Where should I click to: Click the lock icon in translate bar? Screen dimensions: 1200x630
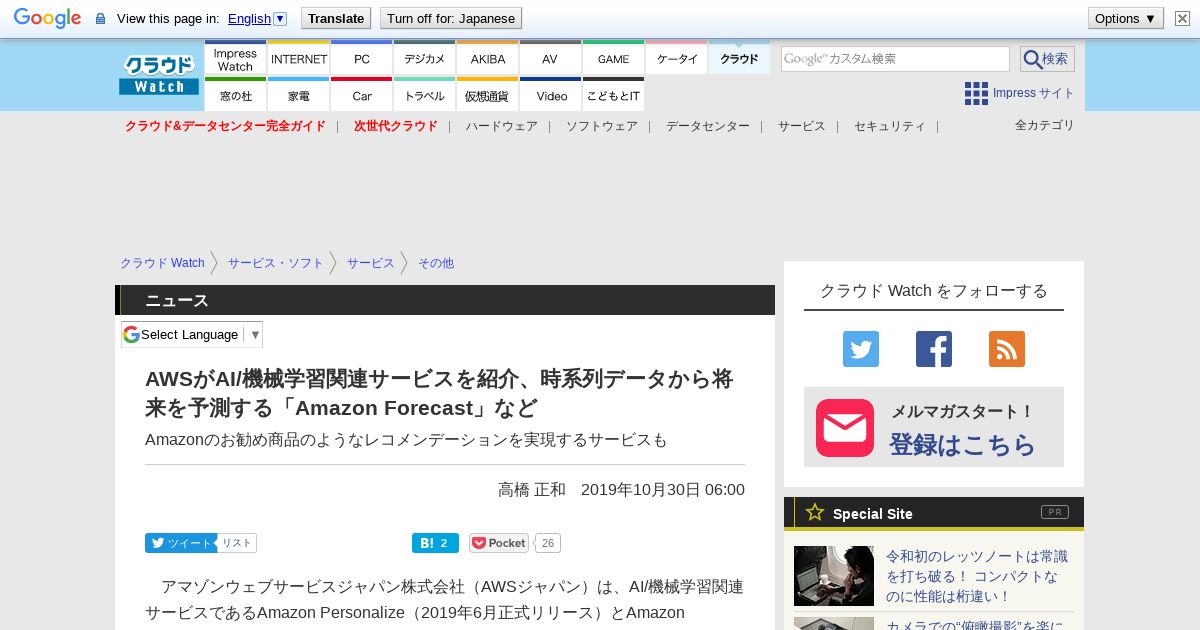click(100, 18)
